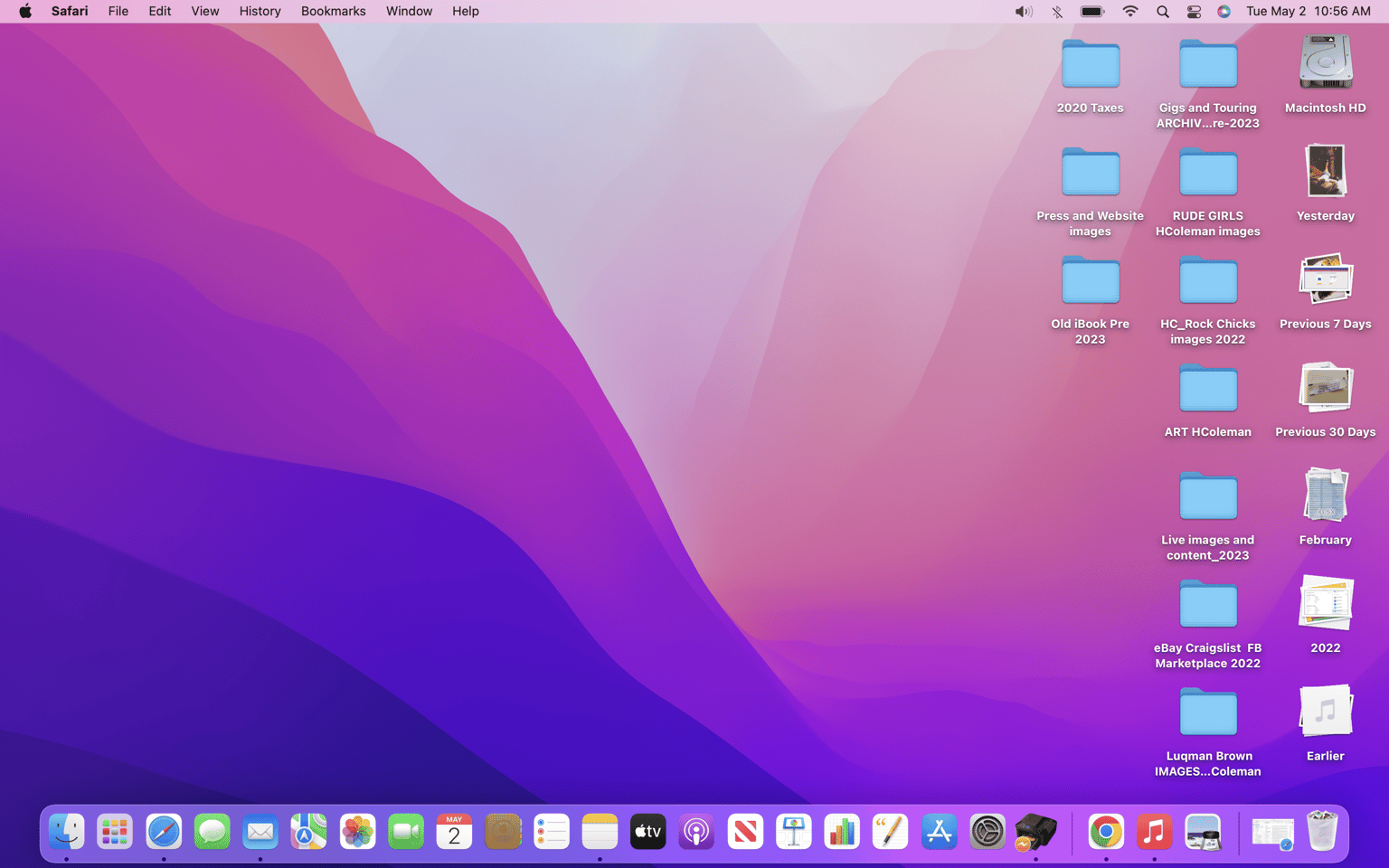Open the Apple menu
The height and width of the screenshot is (868, 1389).
[25, 11]
